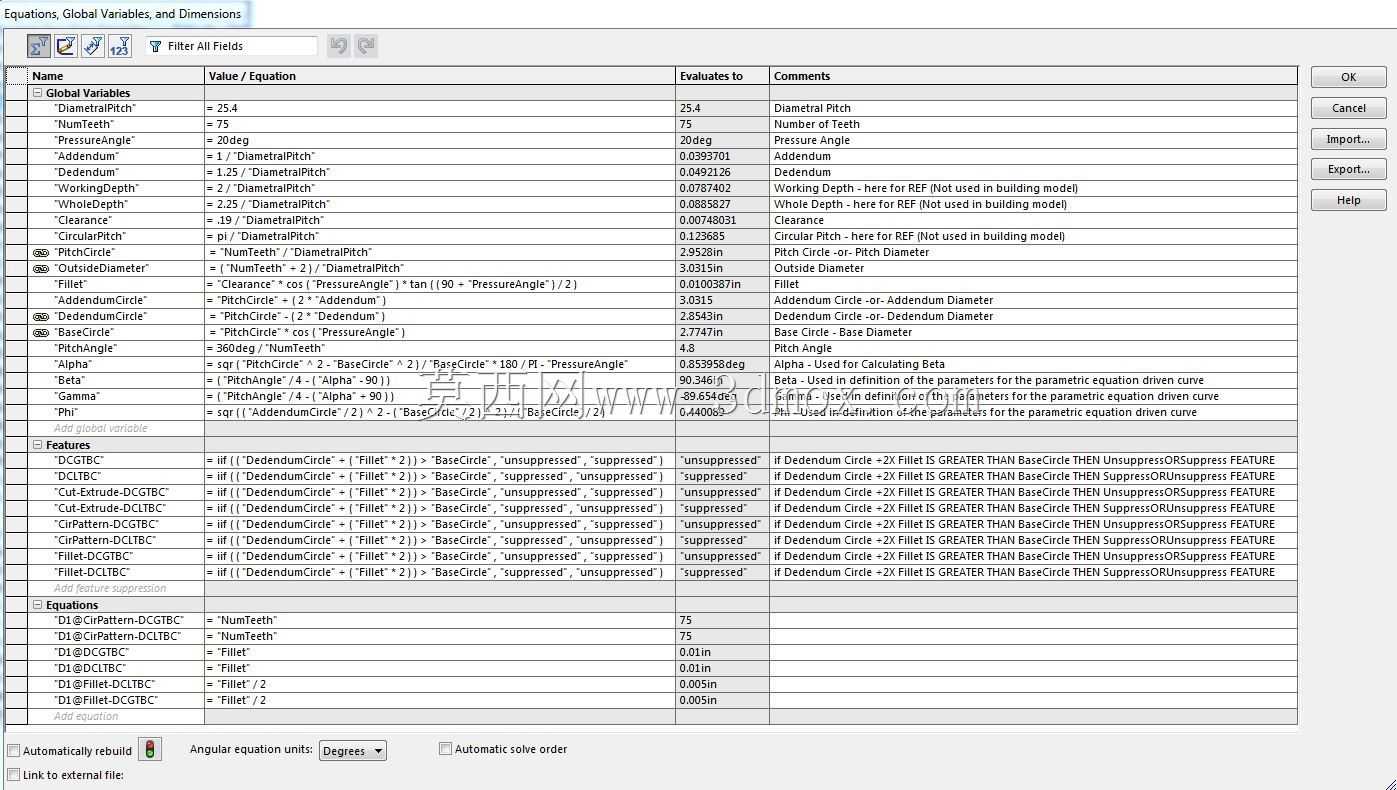Open Help for equations dialog
The width and height of the screenshot is (1397, 790).
[1349, 200]
